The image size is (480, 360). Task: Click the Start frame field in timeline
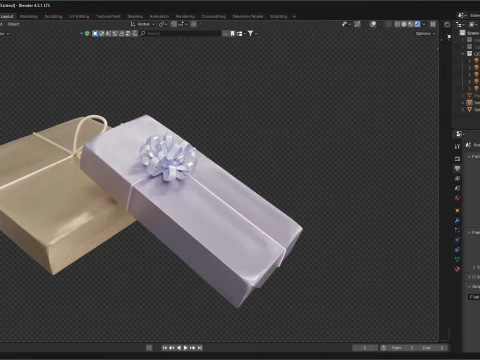point(403,348)
